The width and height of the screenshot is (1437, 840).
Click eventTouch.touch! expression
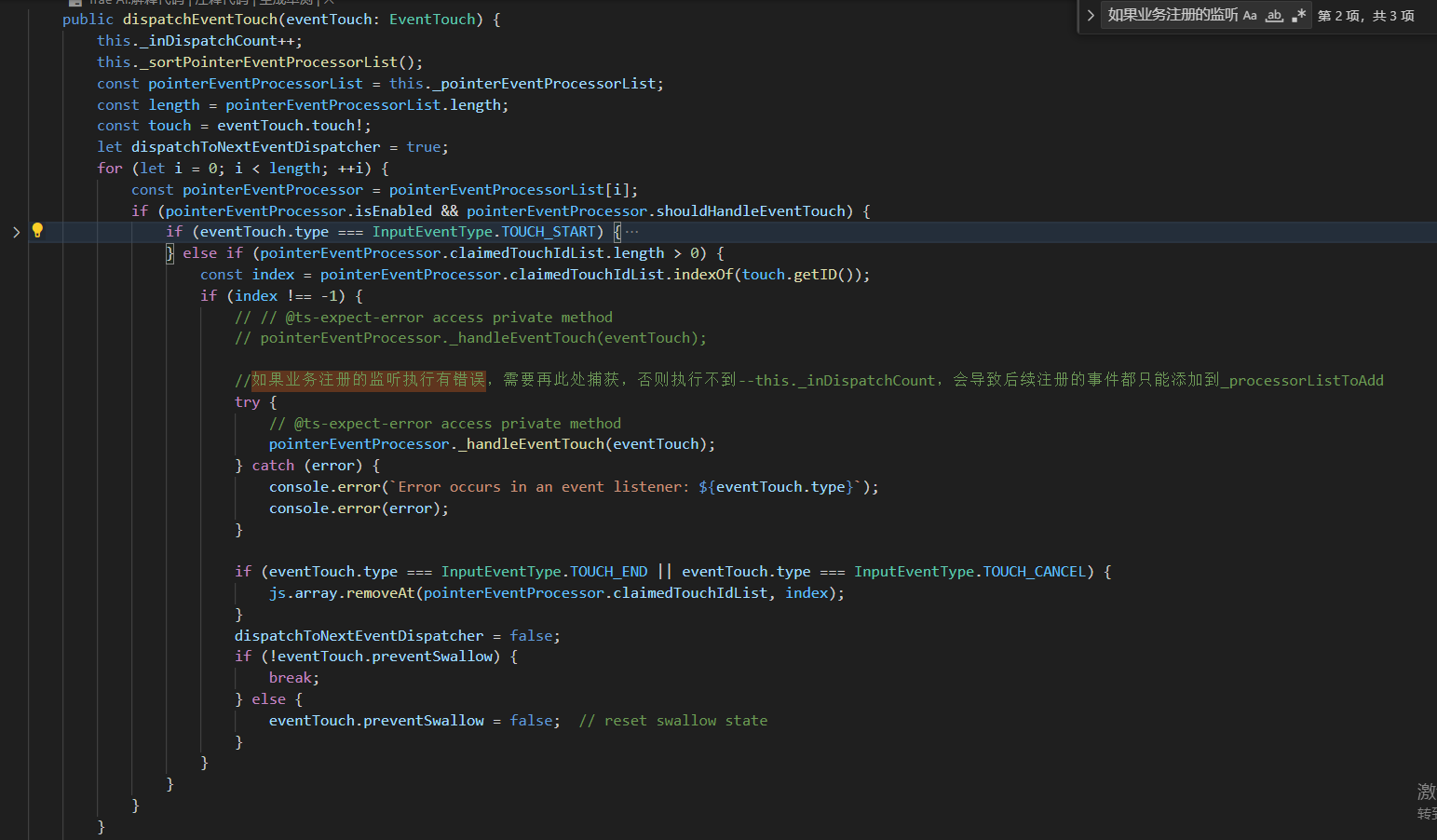[x=293, y=126]
